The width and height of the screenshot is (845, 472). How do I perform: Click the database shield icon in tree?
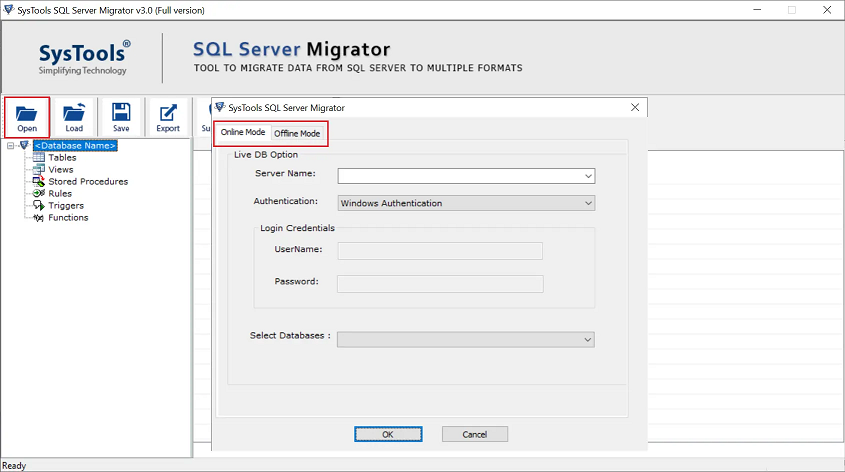pyautogui.click(x=24, y=145)
